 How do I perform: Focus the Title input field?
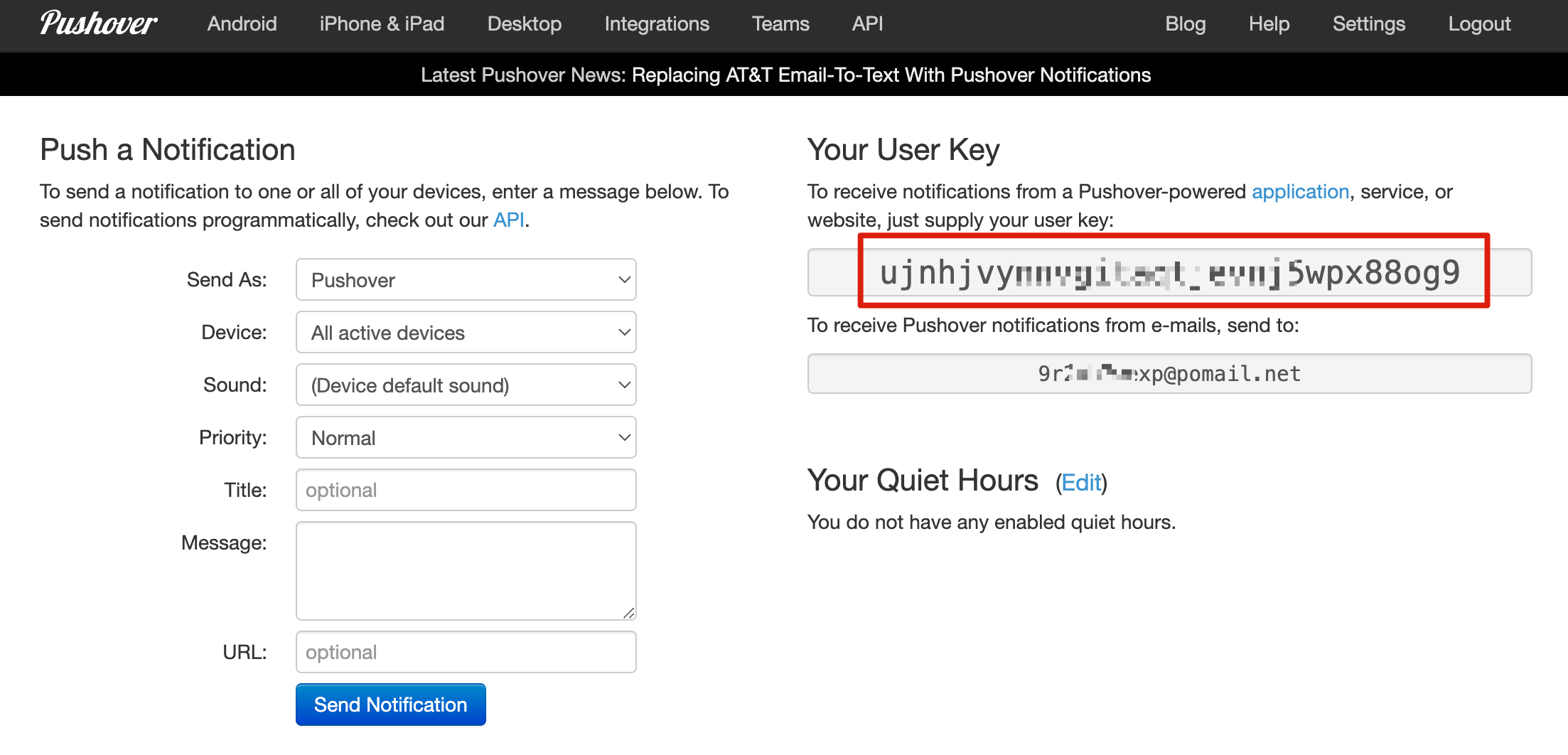(466, 491)
